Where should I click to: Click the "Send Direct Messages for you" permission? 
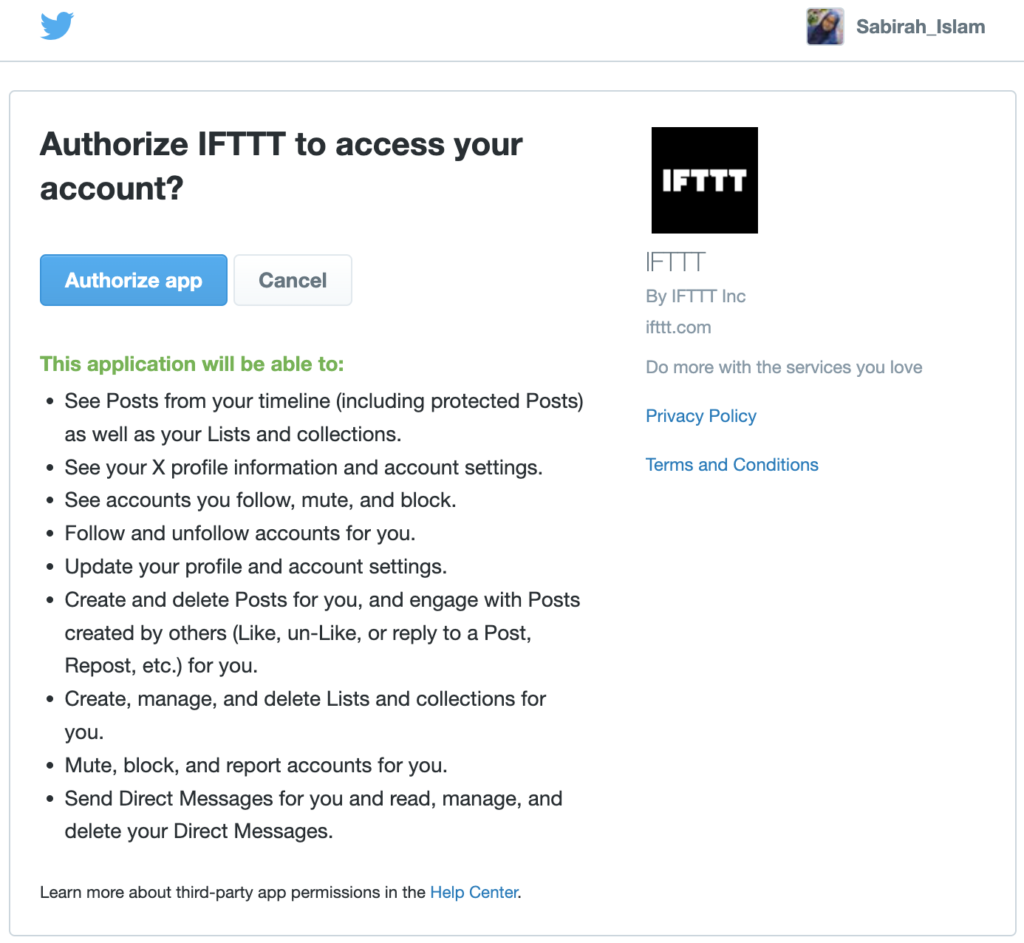coord(313,799)
